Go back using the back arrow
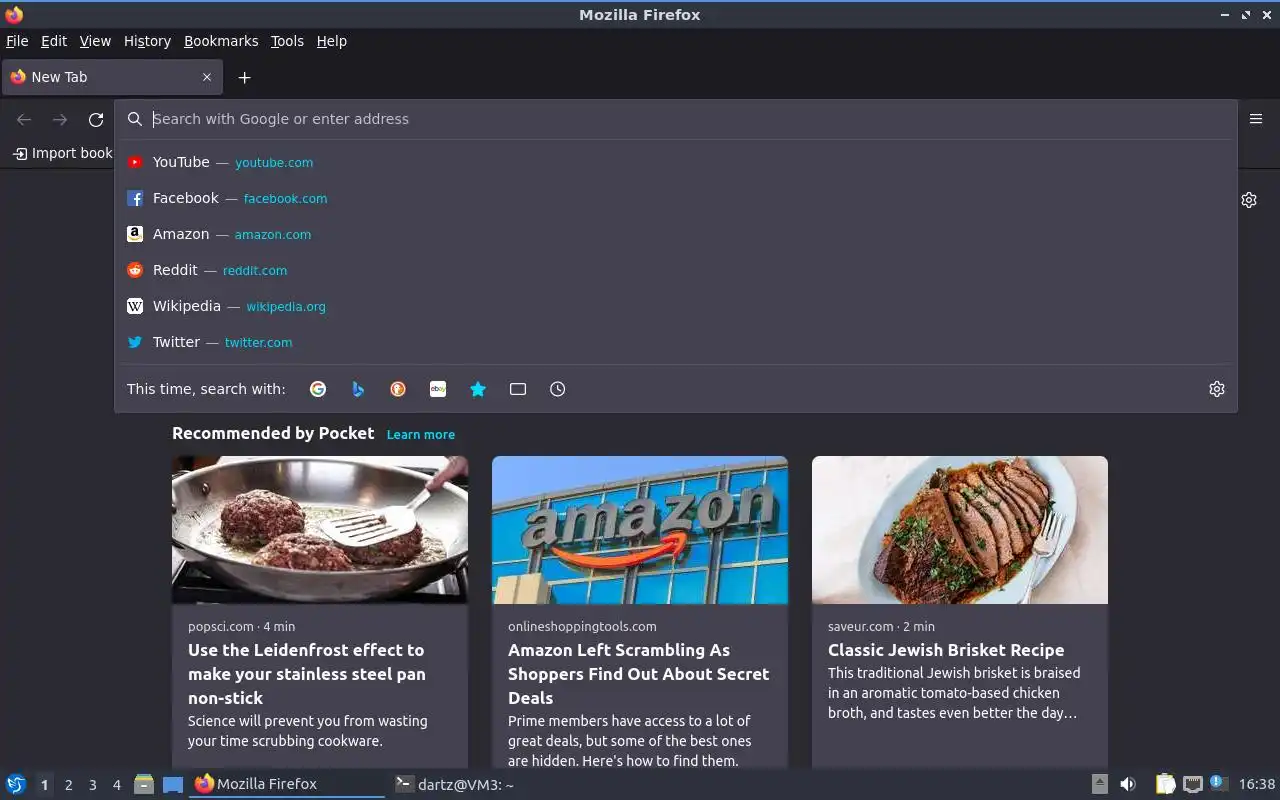Screen dimensions: 1280x800 pos(24,119)
